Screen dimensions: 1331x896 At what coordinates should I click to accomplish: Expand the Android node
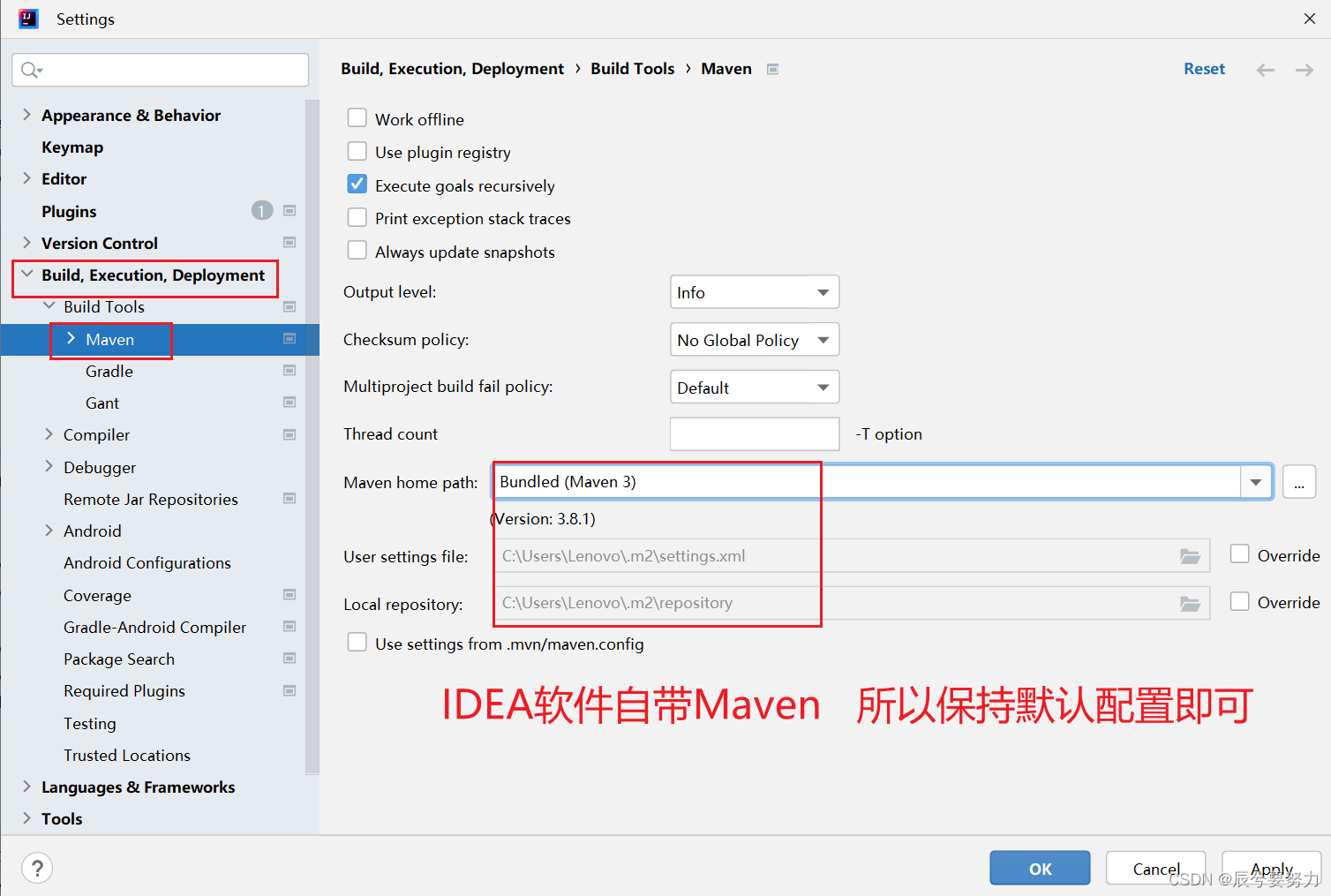pyautogui.click(x=49, y=531)
